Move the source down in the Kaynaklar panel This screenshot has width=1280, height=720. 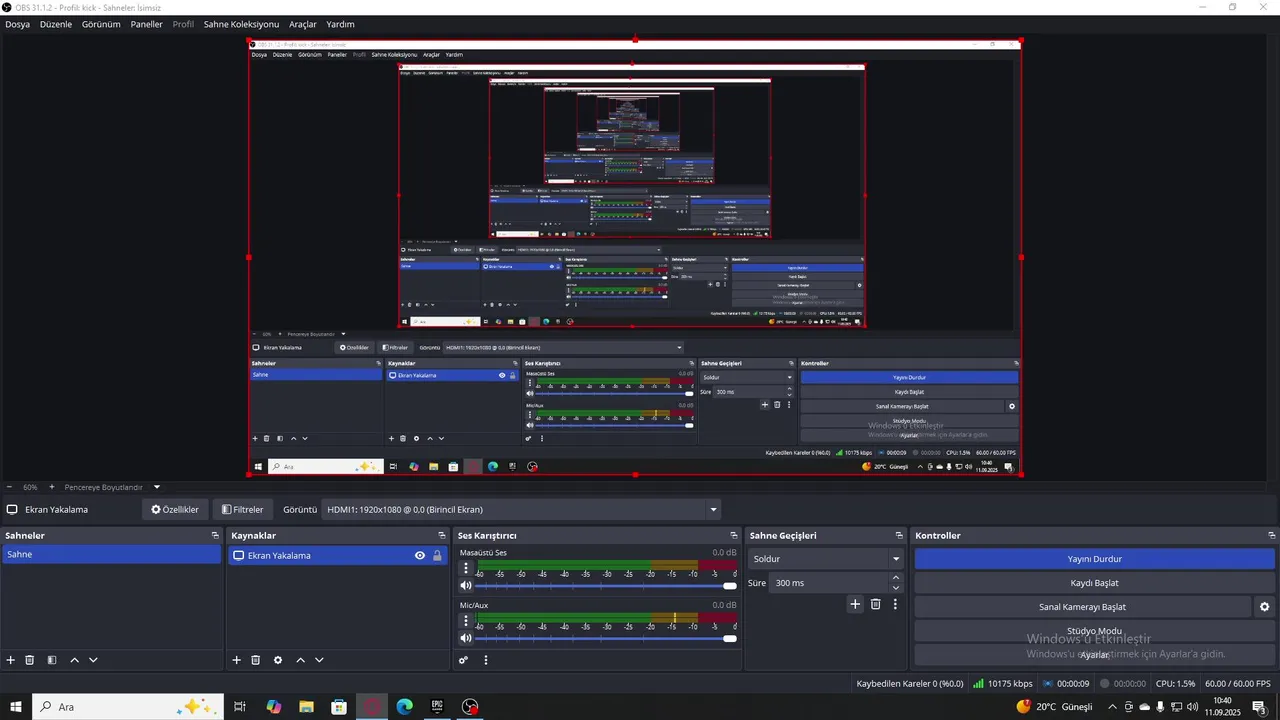pyautogui.click(x=319, y=660)
